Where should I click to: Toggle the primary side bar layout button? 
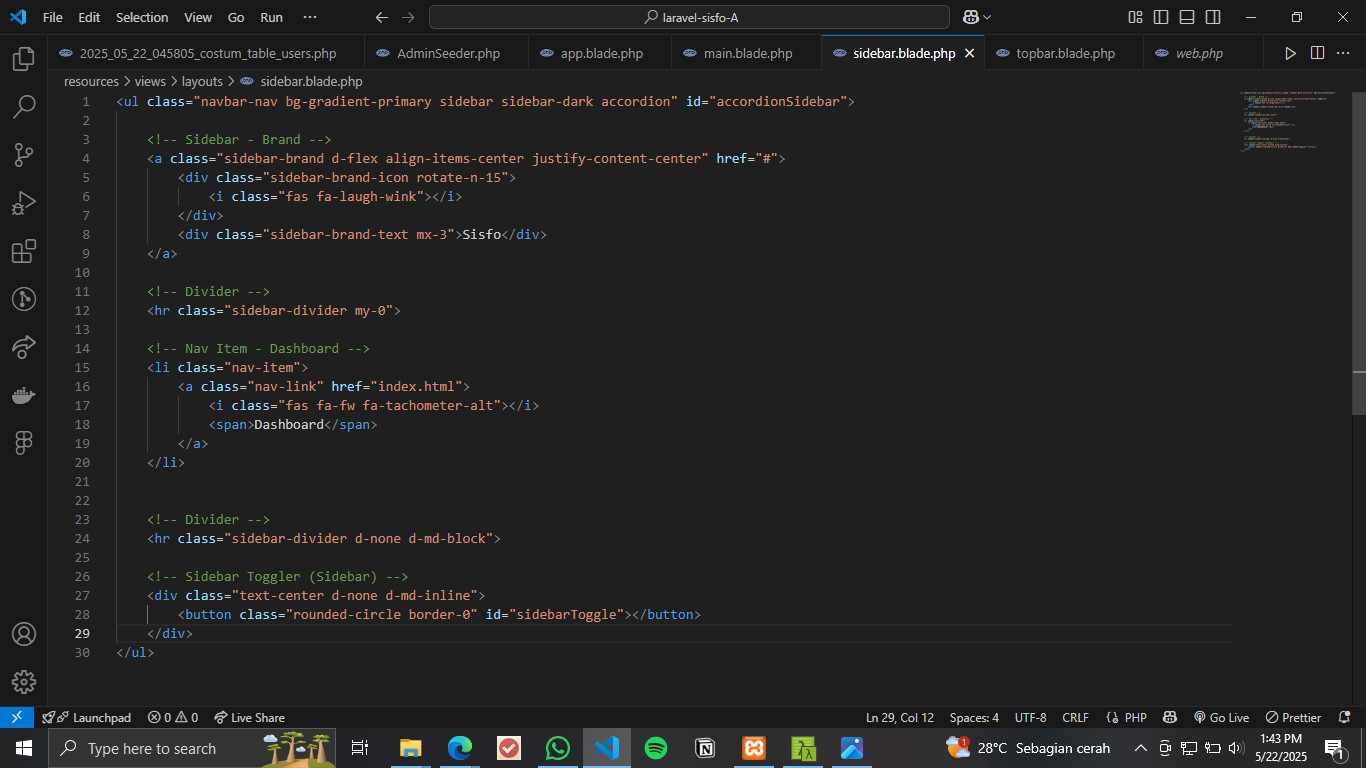pyautogui.click(x=1161, y=17)
